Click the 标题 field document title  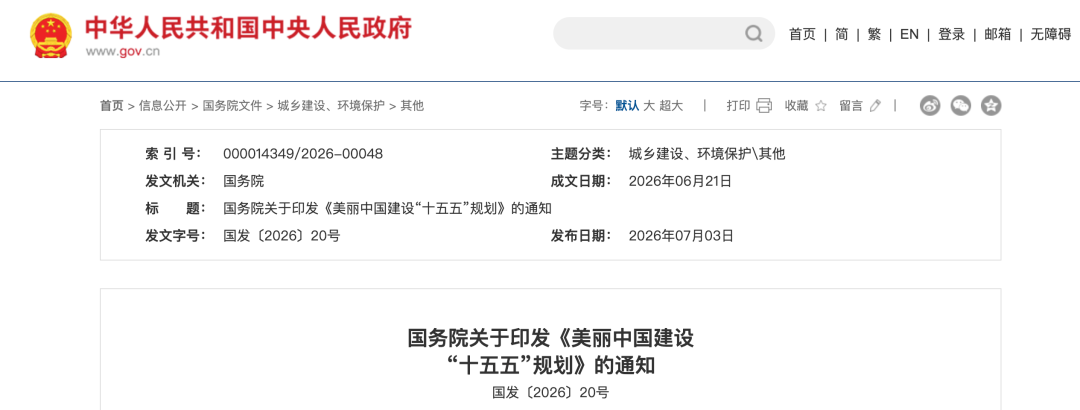tap(388, 209)
